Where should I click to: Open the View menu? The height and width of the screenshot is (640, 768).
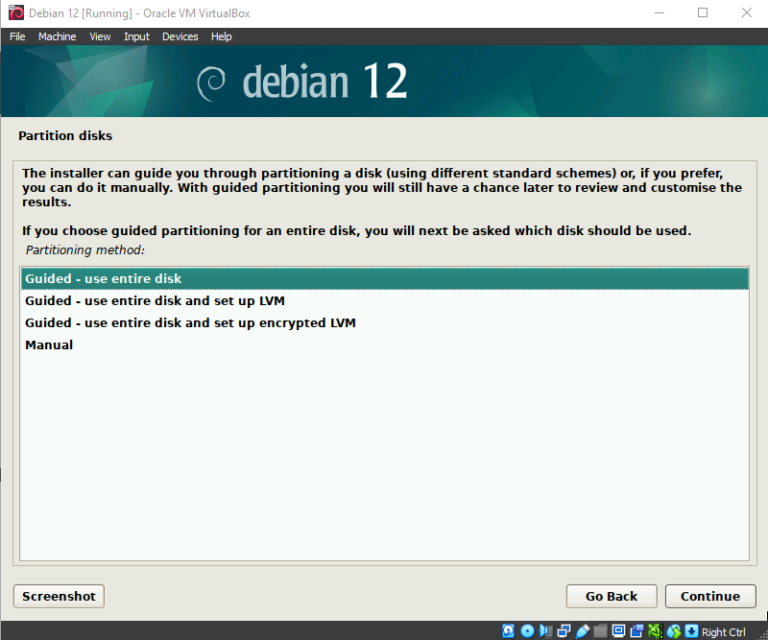[100, 36]
